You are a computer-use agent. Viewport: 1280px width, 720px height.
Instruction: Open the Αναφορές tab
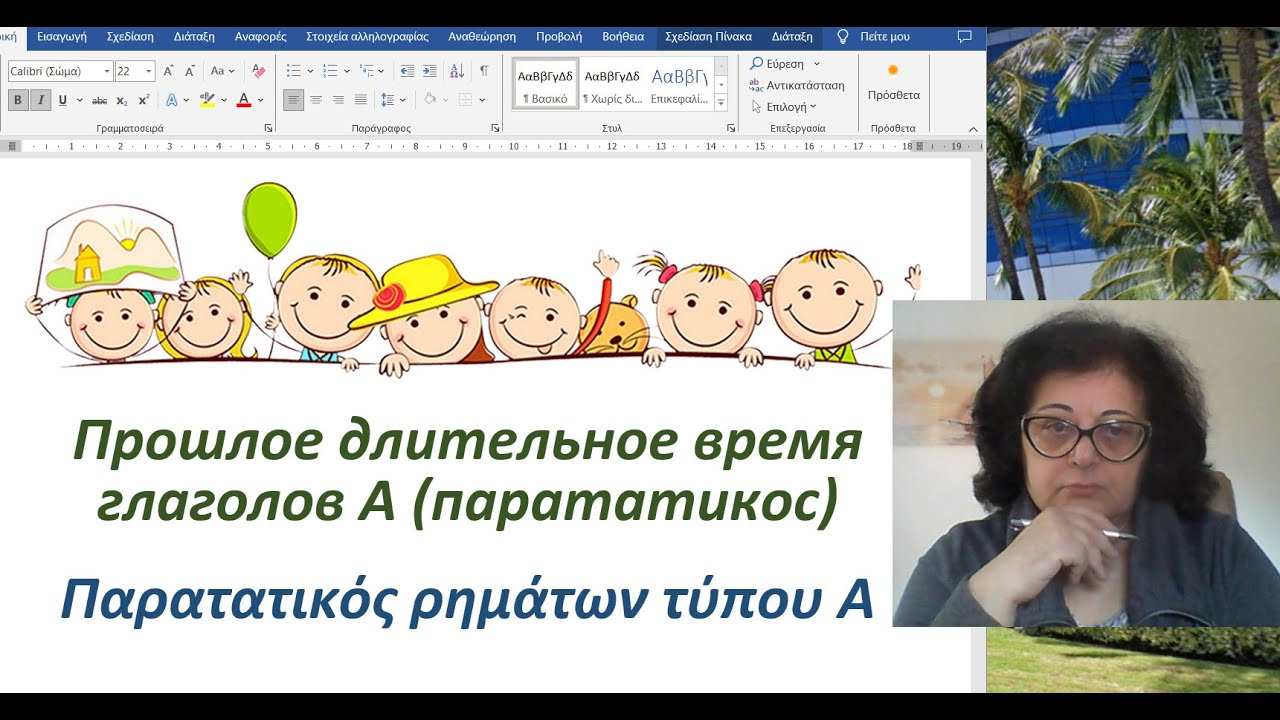pyautogui.click(x=260, y=37)
